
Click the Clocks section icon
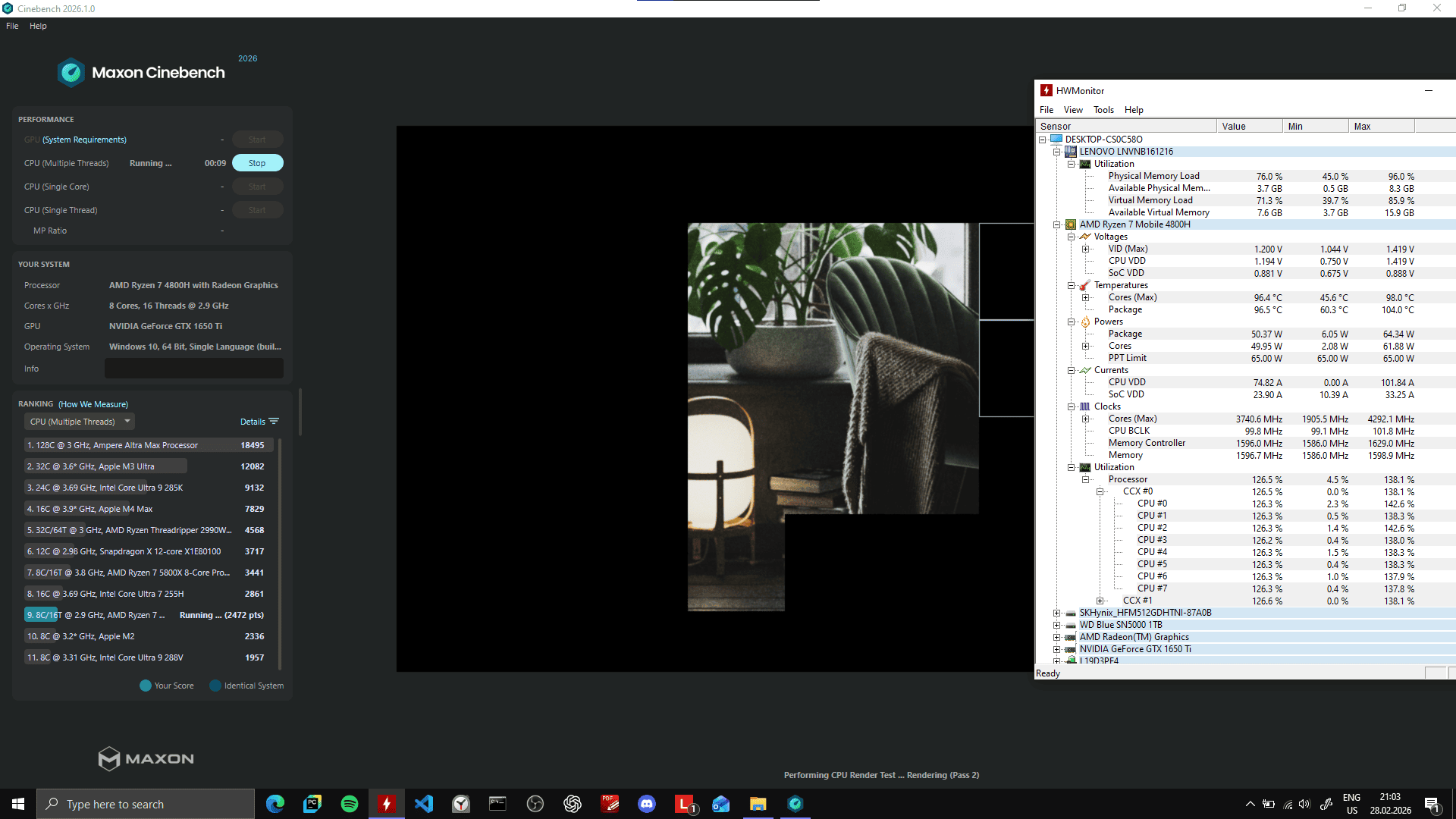1085,406
